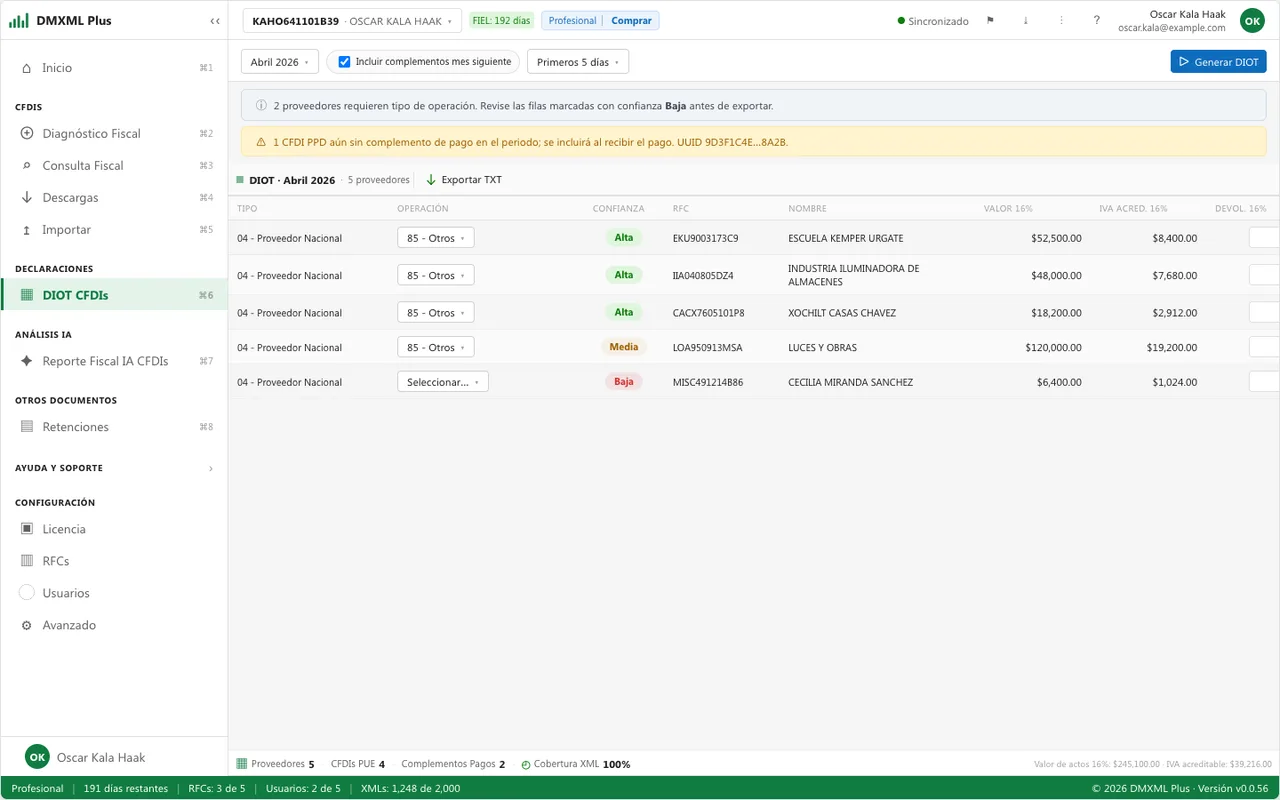Screen dimensions: 1280x800
Task: Go to Inicio
Action: tap(114, 68)
